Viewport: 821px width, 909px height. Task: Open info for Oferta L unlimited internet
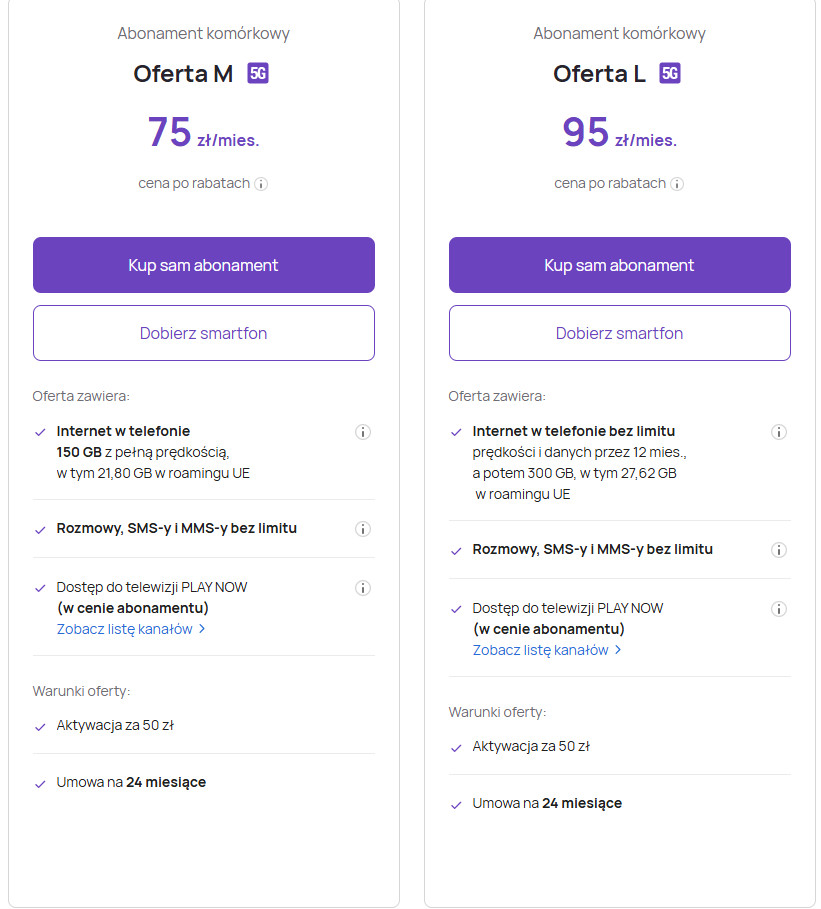click(x=779, y=432)
